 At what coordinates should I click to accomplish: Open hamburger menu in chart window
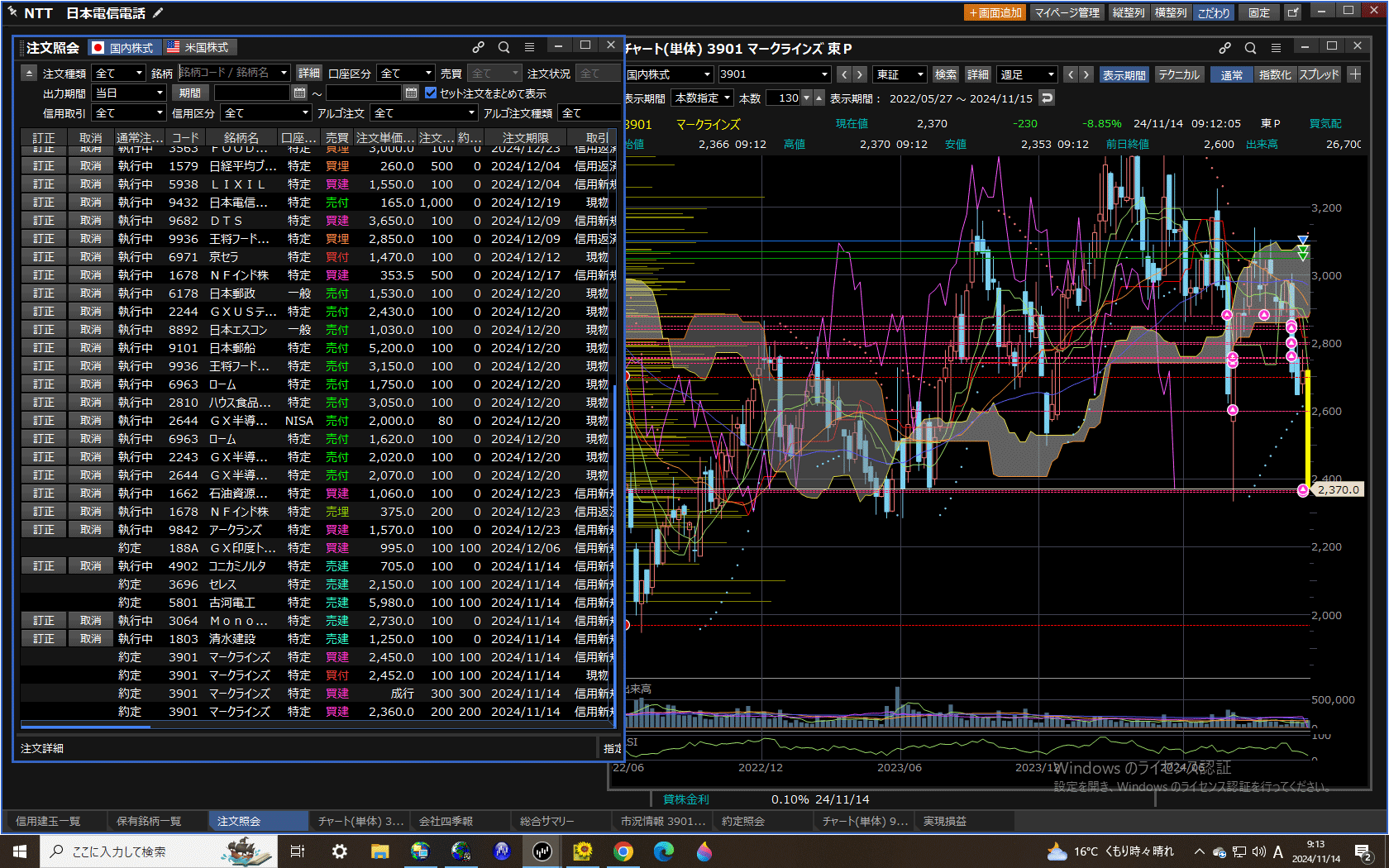[x=1276, y=48]
